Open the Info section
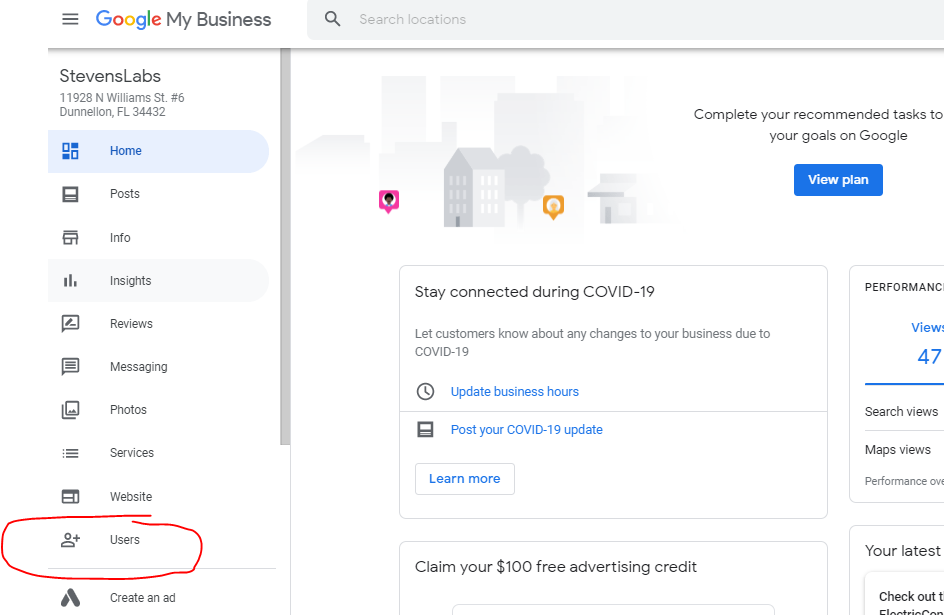 coord(120,238)
